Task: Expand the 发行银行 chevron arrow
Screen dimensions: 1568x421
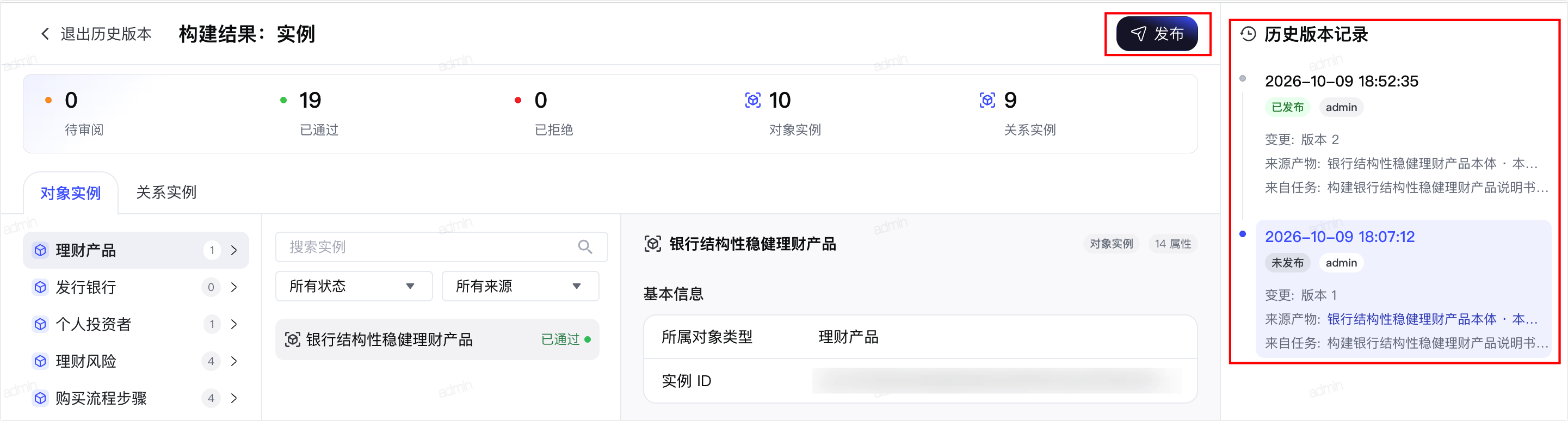Action: [x=234, y=287]
